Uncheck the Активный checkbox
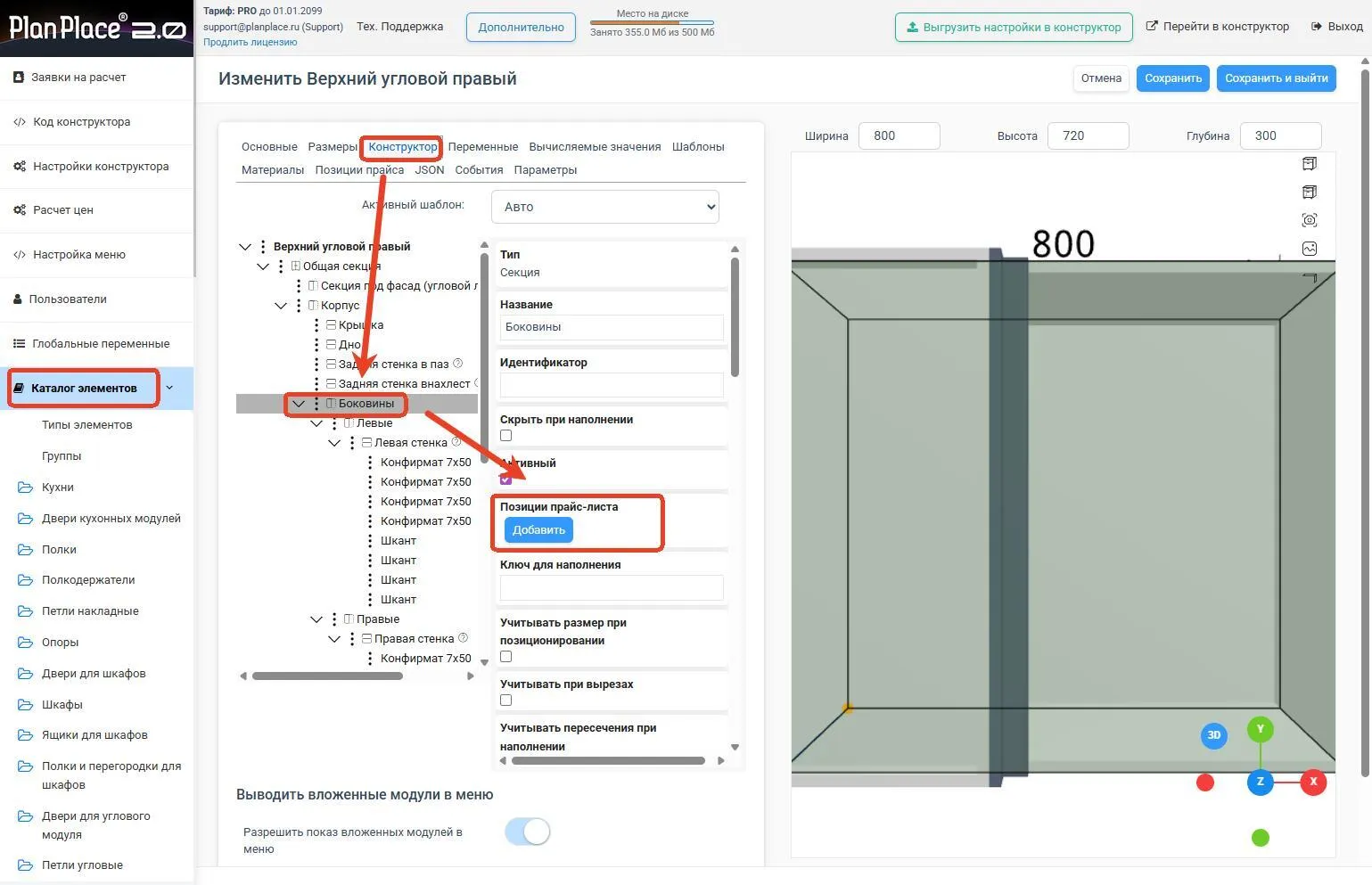1372x885 pixels. point(505,479)
